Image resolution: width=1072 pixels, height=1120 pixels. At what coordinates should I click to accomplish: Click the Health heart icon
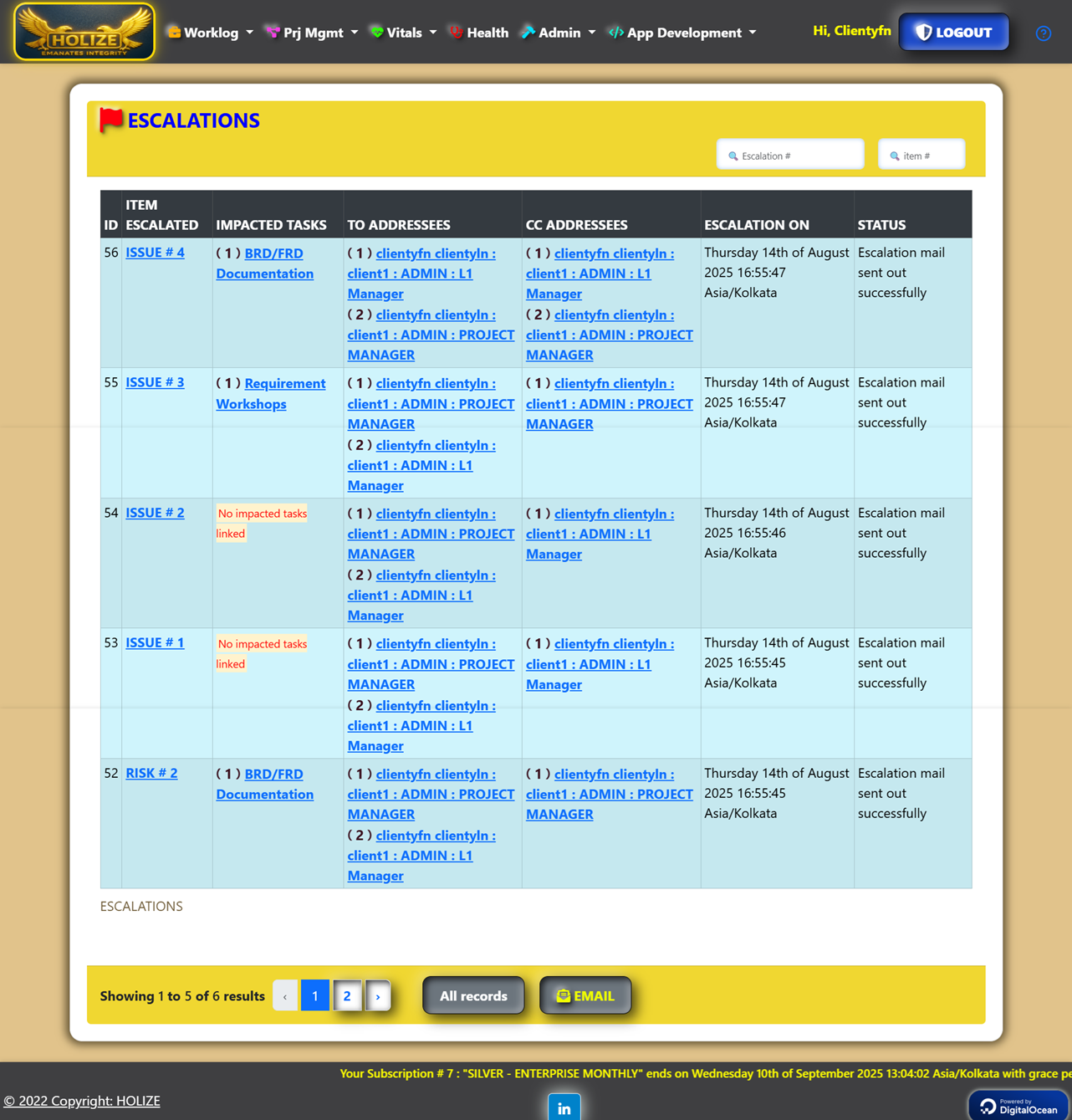tap(456, 33)
